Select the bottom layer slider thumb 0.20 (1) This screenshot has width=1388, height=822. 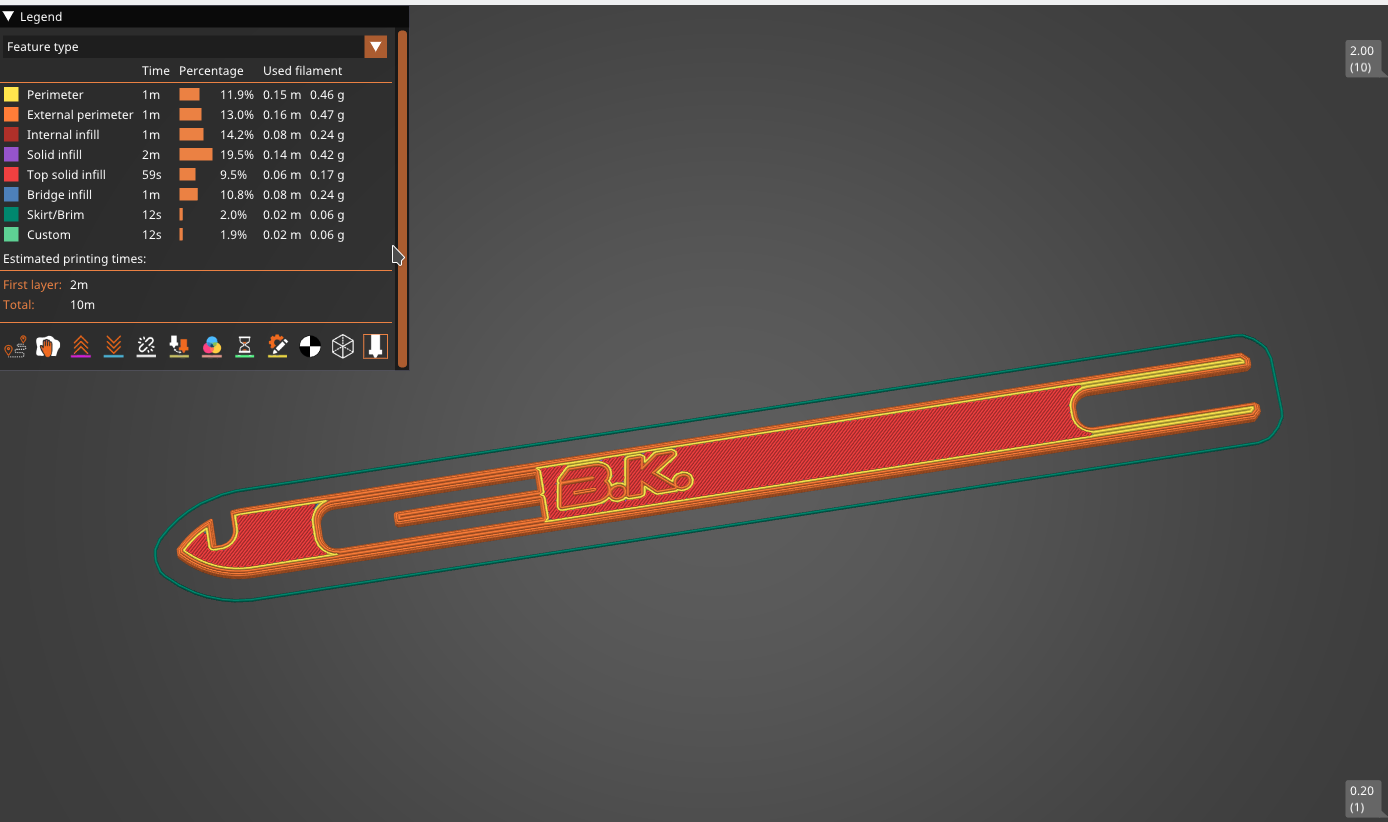pyautogui.click(x=1363, y=798)
